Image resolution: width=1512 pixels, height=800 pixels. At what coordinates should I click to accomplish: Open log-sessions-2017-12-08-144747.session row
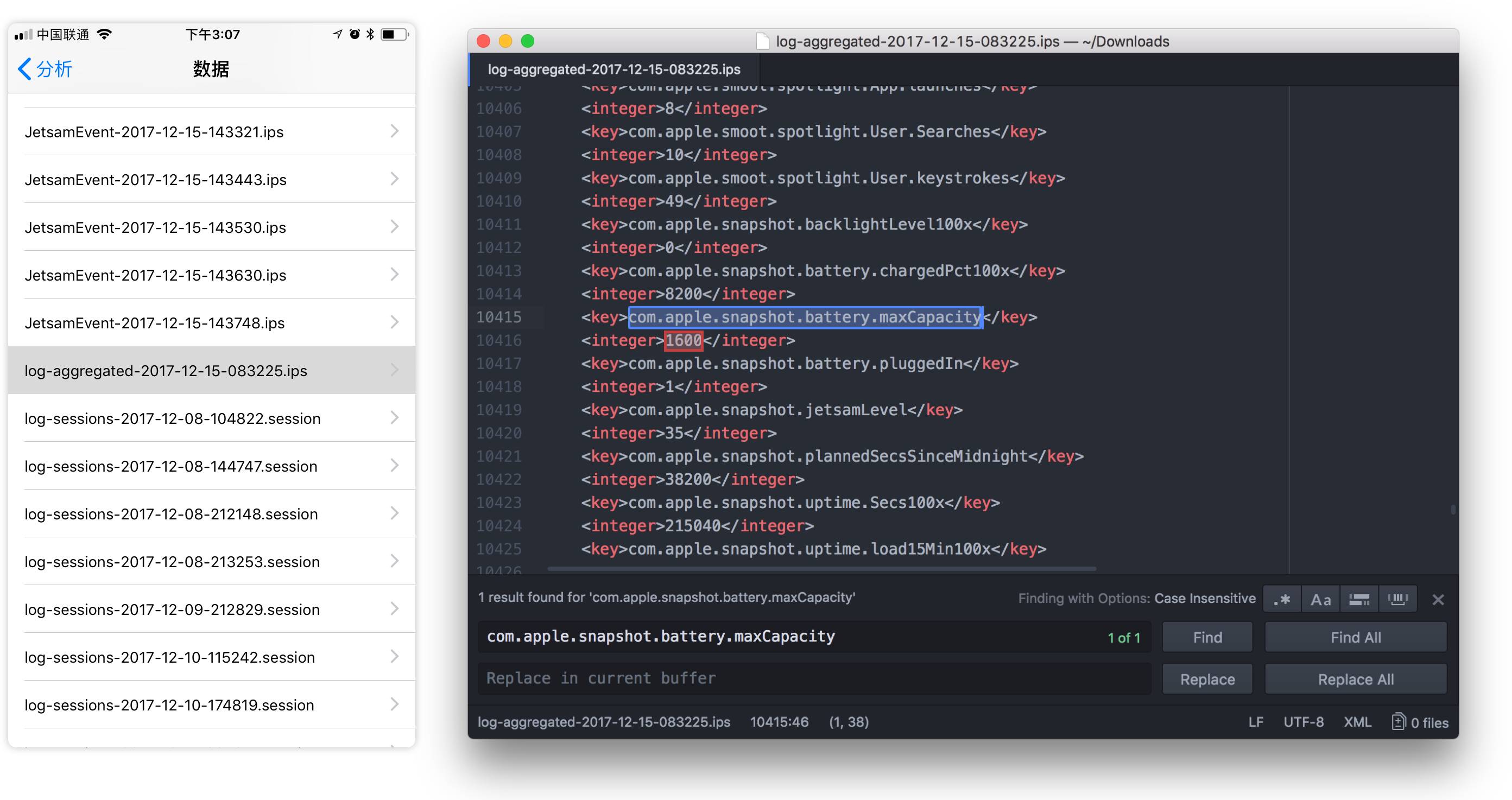point(211,466)
